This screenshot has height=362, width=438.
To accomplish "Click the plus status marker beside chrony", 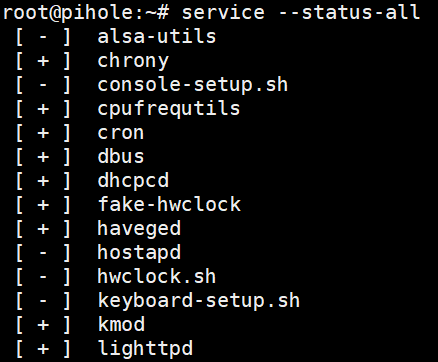I will [x=43, y=62].
